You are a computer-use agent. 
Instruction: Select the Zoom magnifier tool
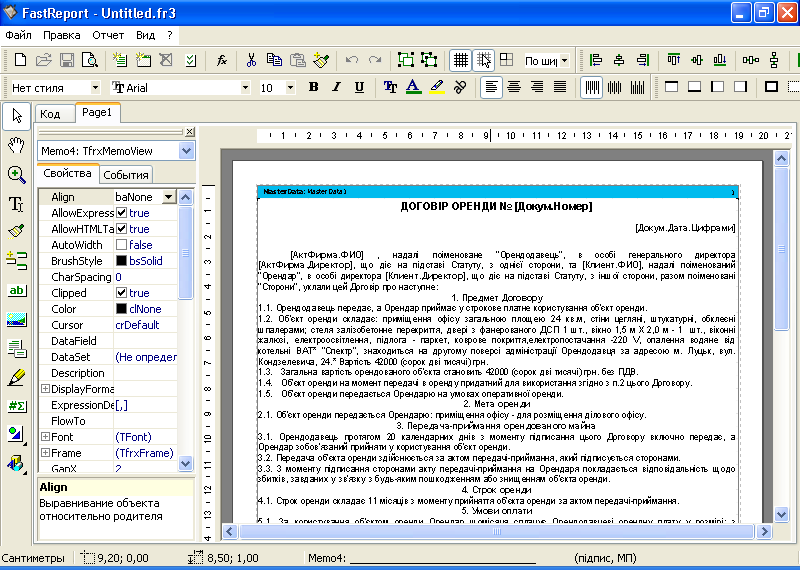16,175
